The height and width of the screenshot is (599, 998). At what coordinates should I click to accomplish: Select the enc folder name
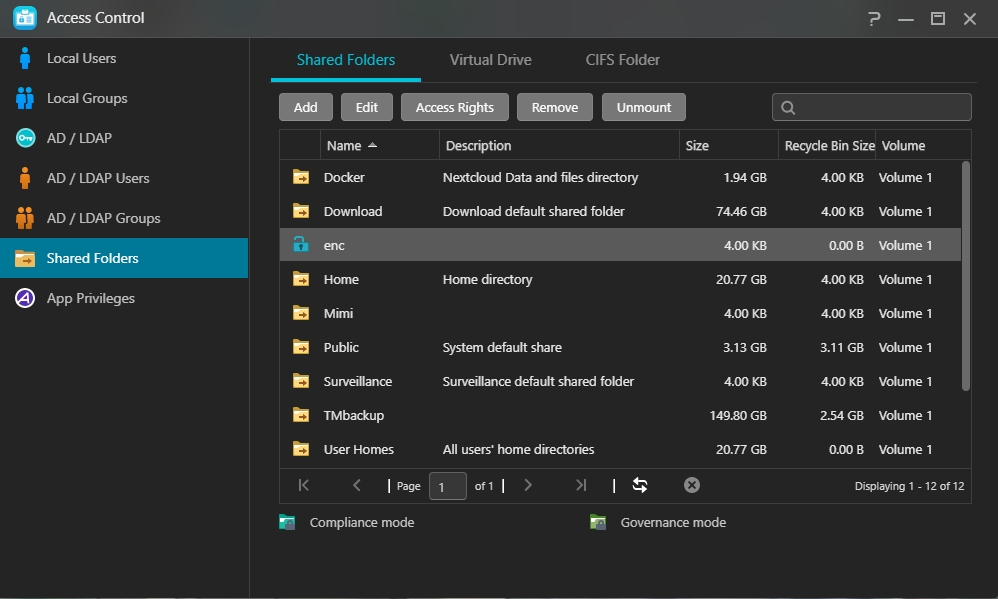point(334,246)
